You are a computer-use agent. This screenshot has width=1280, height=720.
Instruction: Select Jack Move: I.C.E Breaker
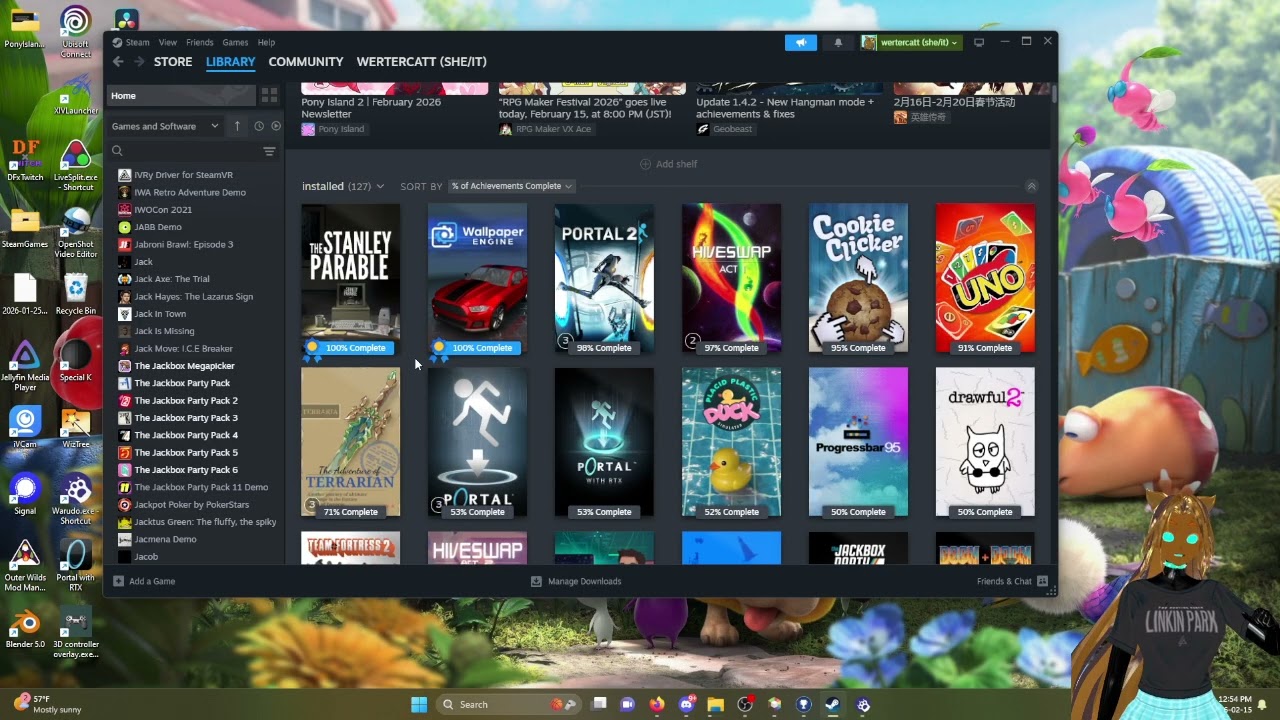[183, 349]
